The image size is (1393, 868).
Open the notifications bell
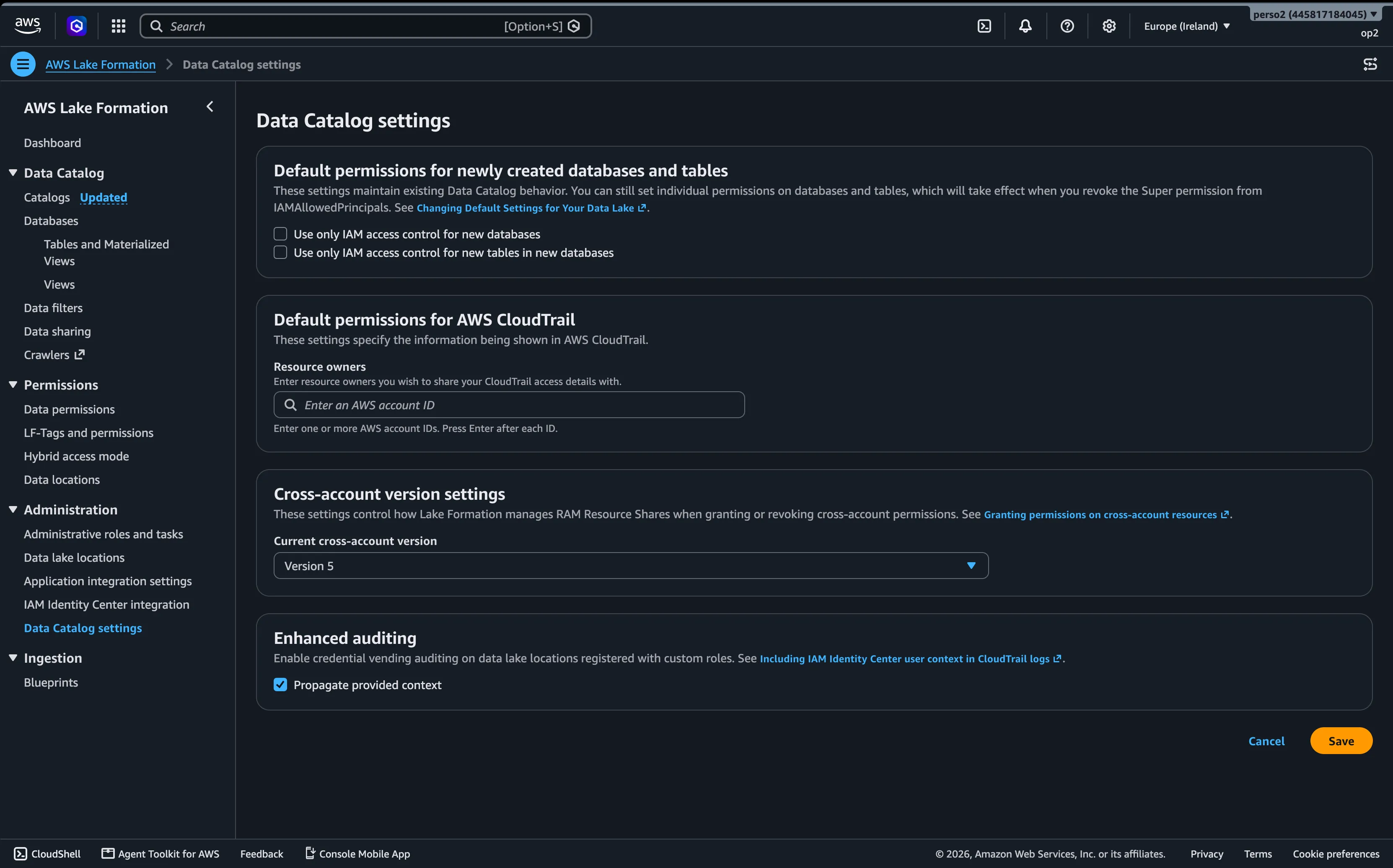coord(1025,26)
